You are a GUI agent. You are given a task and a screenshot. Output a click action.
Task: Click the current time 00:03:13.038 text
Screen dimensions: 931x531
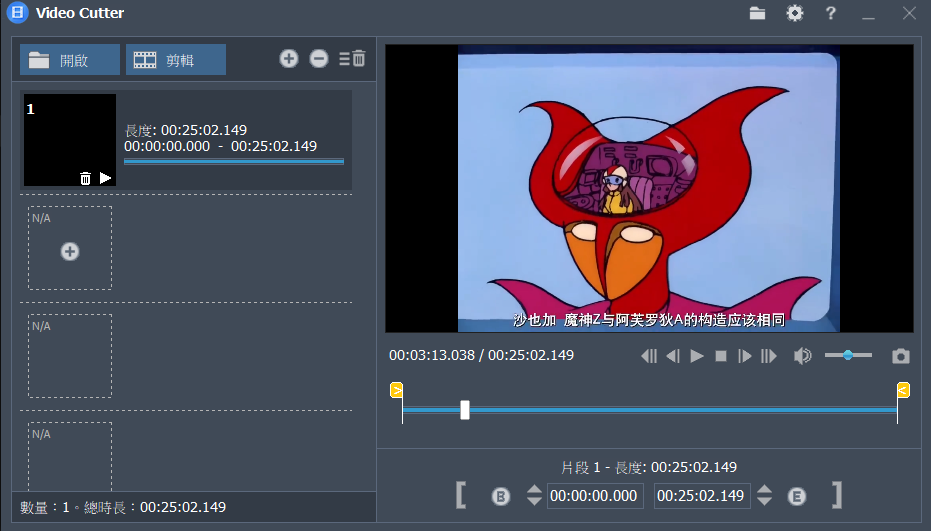432,355
